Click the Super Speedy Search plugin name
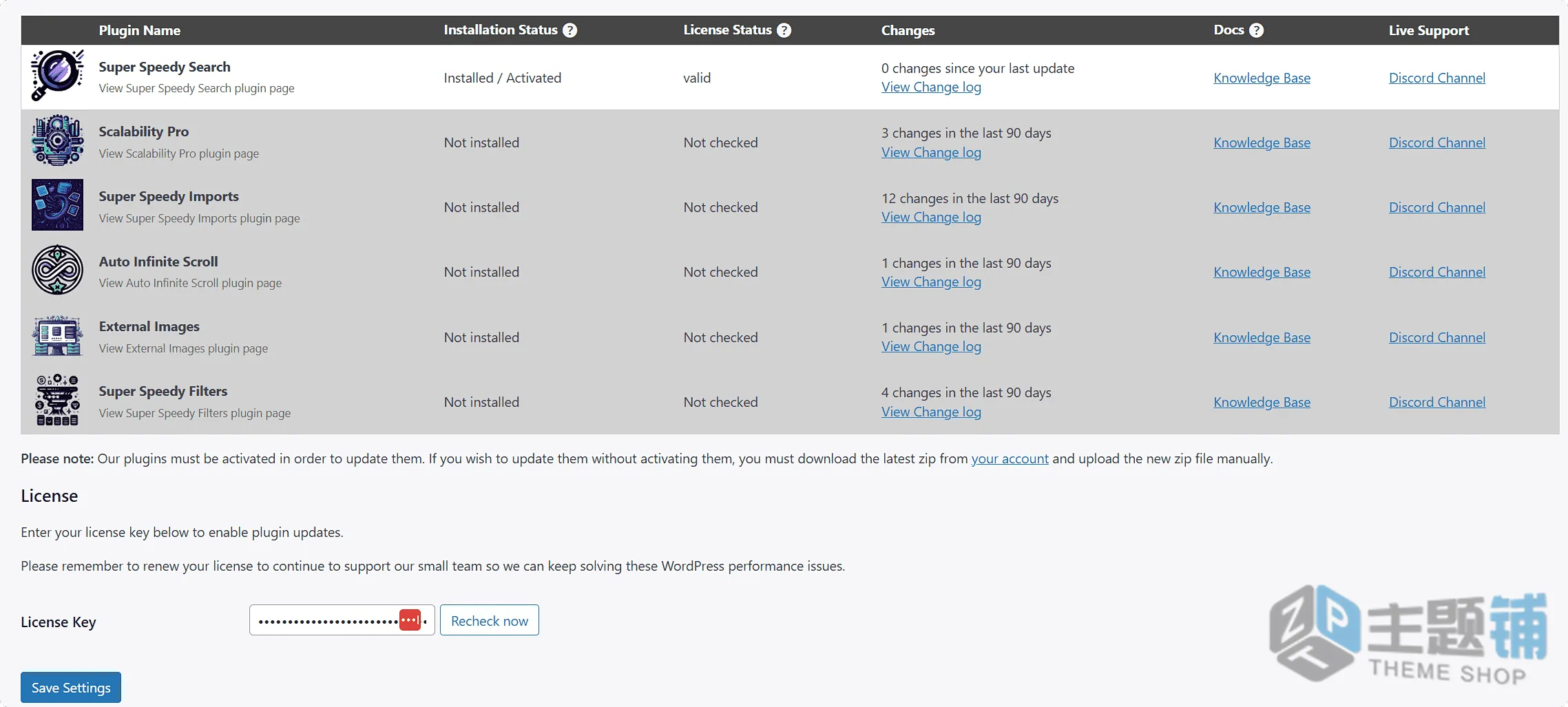 coord(165,67)
